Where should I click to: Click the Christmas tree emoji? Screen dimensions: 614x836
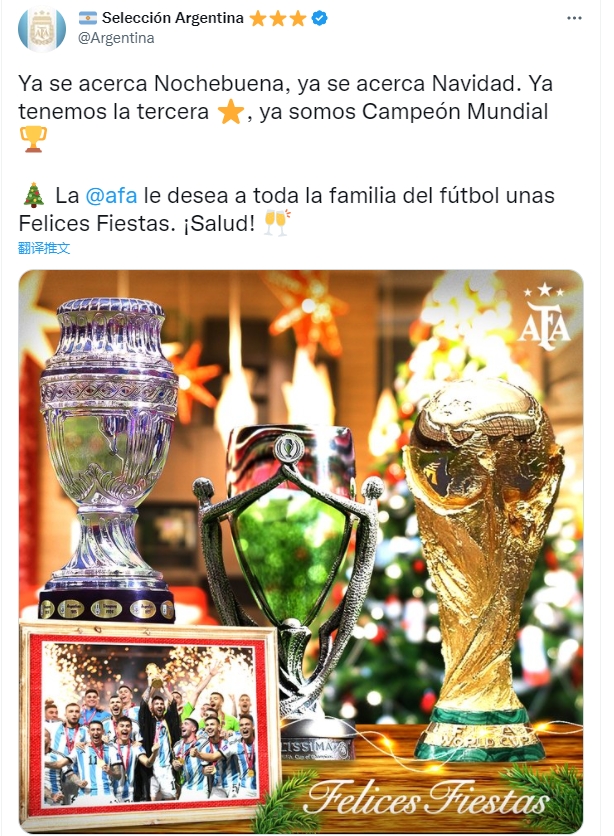34,195
